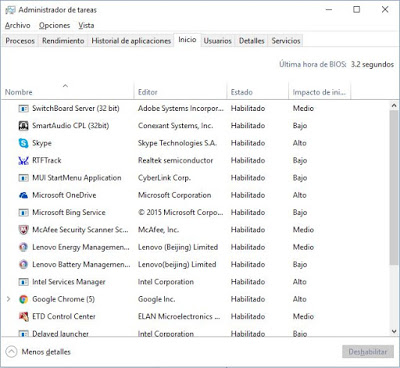Click the Lenovo Energy Management icon
Screen dimensions: 400x368
(23, 247)
